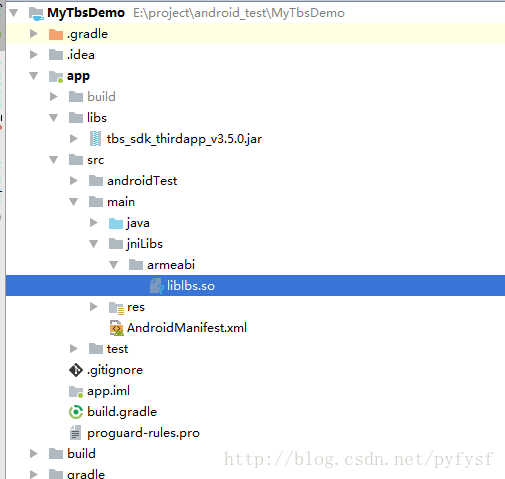Screen dimensions: 505x479
Task: Click the MyTbsDemo project icon
Action: tap(36, 13)
